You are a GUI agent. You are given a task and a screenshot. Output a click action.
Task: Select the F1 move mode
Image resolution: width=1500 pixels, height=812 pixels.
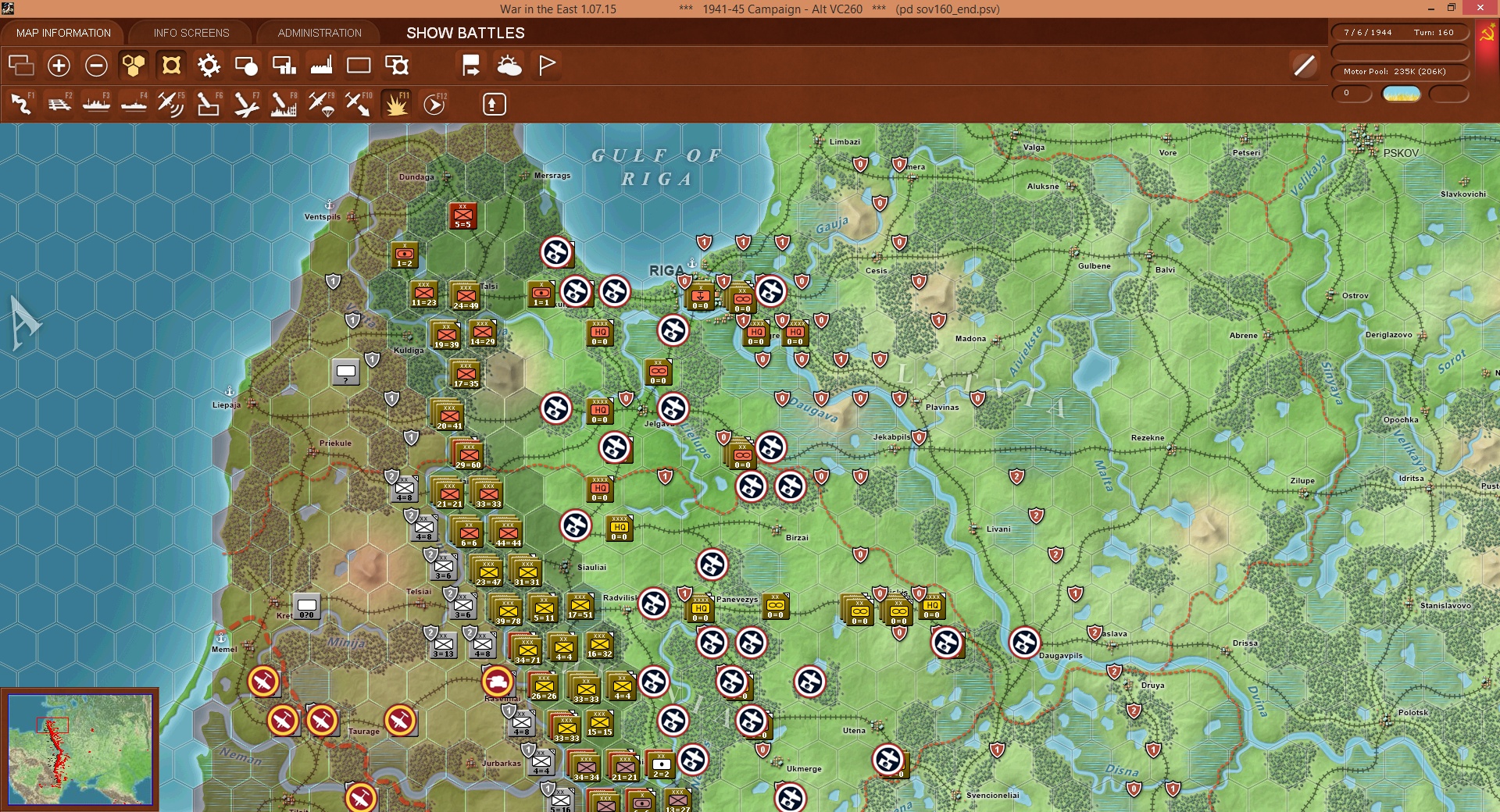coord(22,104)
